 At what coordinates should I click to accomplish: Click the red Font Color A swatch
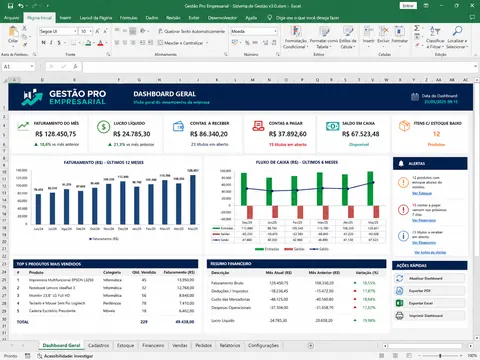pyautogui.click(x=100, y=43)
